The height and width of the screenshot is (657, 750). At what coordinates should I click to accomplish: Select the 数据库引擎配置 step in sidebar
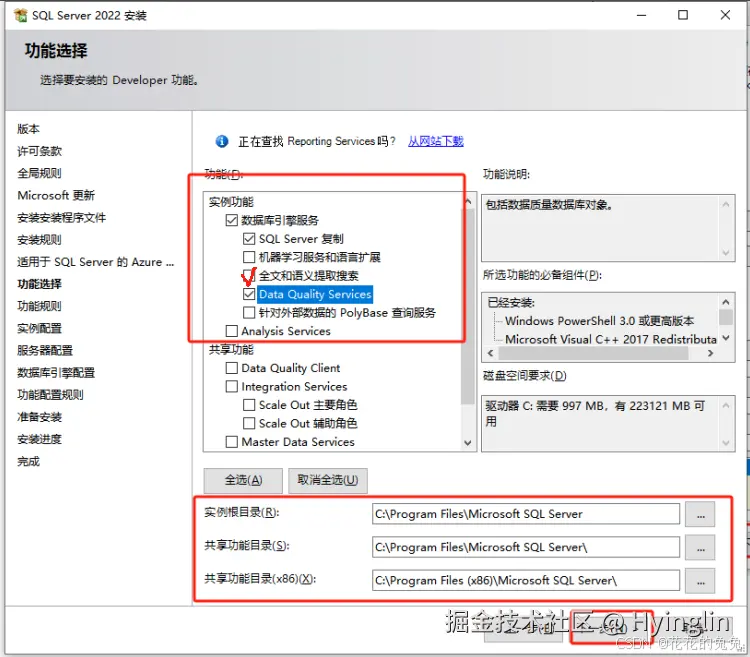pos(56,372)
